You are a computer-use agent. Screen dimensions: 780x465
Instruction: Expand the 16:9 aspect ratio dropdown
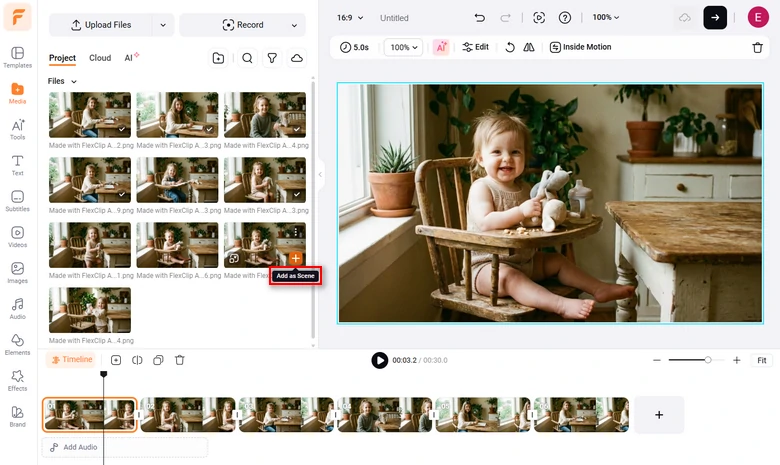(x=350, y=18)
